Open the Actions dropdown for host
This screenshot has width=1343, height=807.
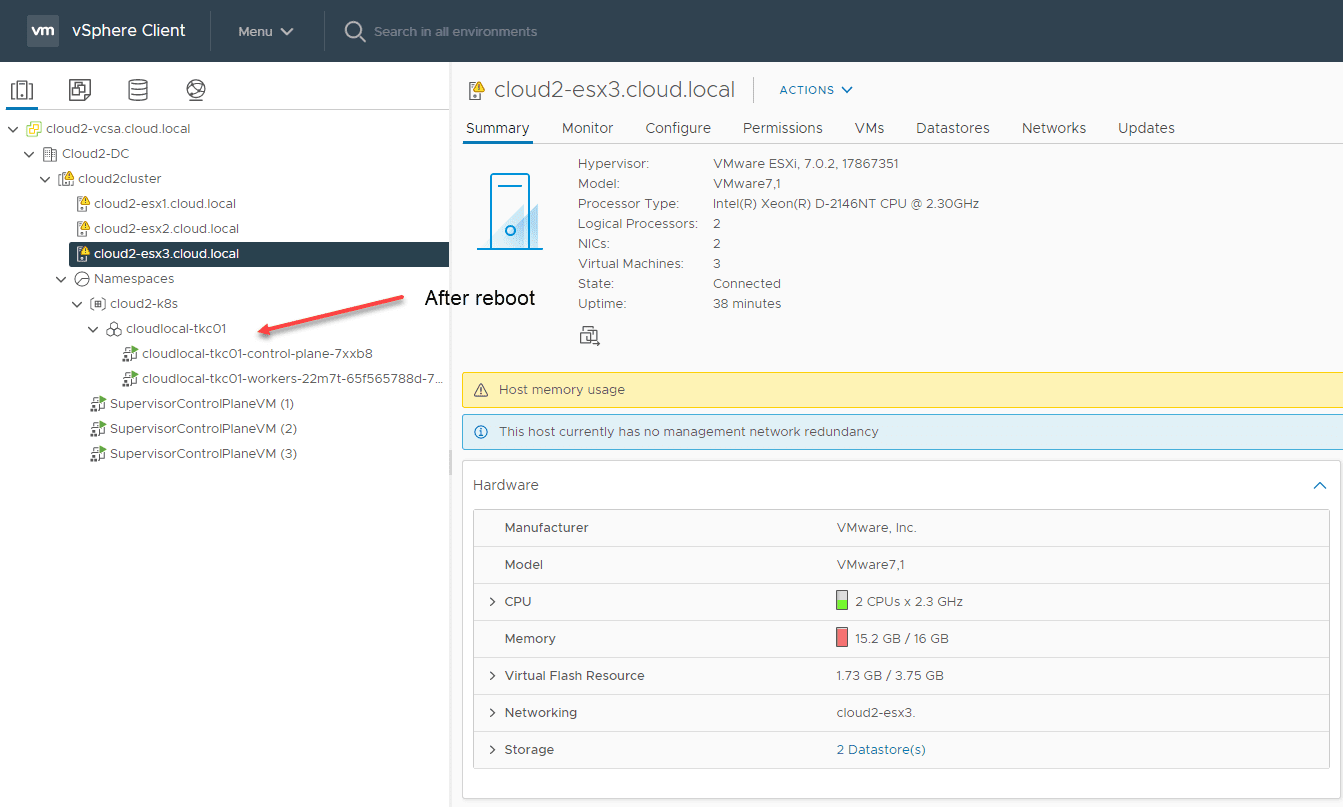point(816,90)
